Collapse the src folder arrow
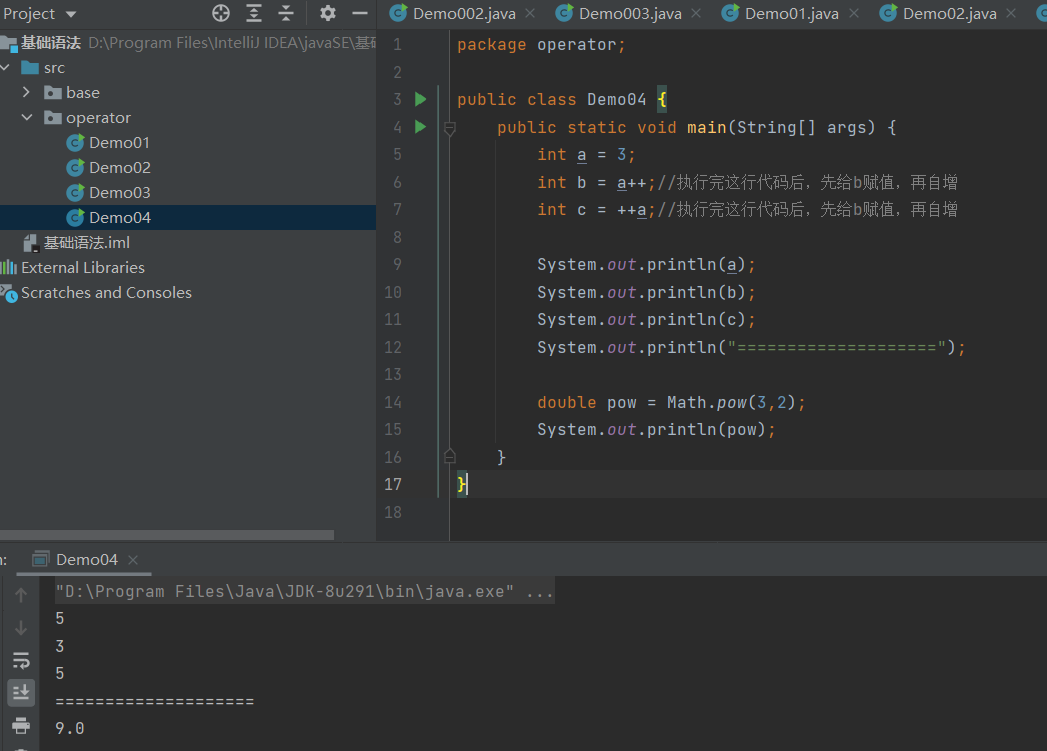 [5, 67]
